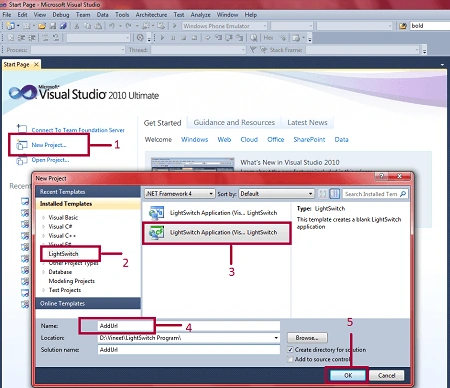Open the File menu
Screen dimensions: 450x388
pyautogui.click(x=7, y=15)
